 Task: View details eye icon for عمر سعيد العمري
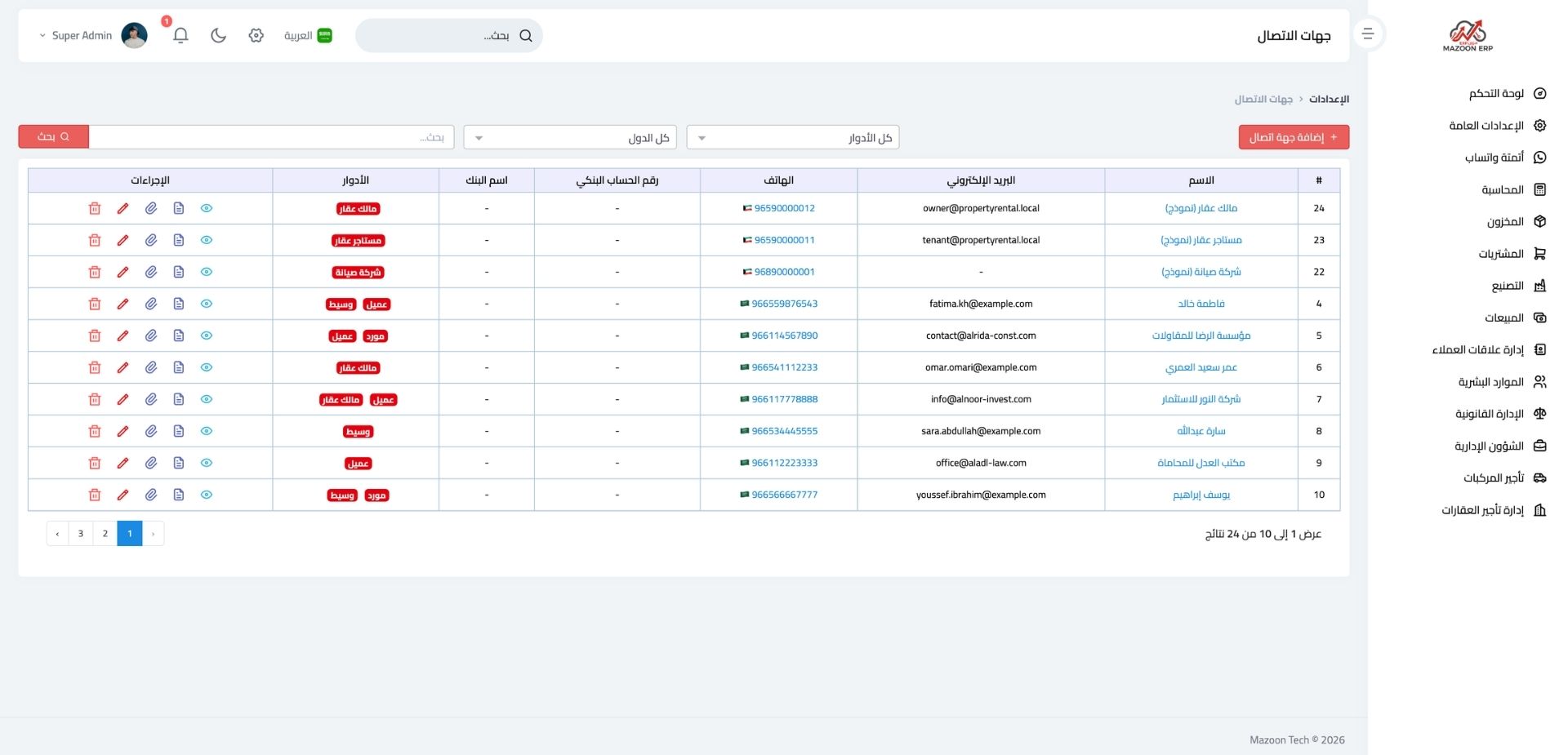pos(207,367)
